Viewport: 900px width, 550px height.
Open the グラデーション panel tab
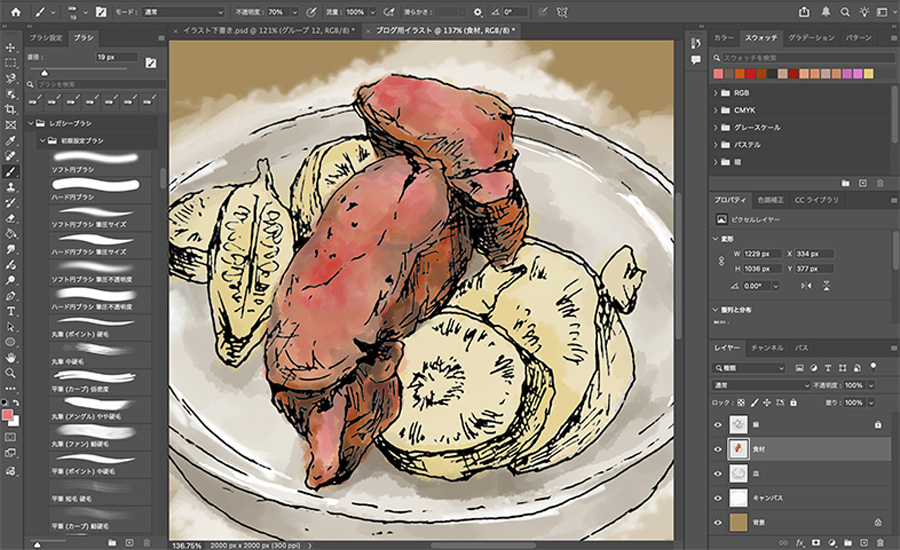click(811, 37)
